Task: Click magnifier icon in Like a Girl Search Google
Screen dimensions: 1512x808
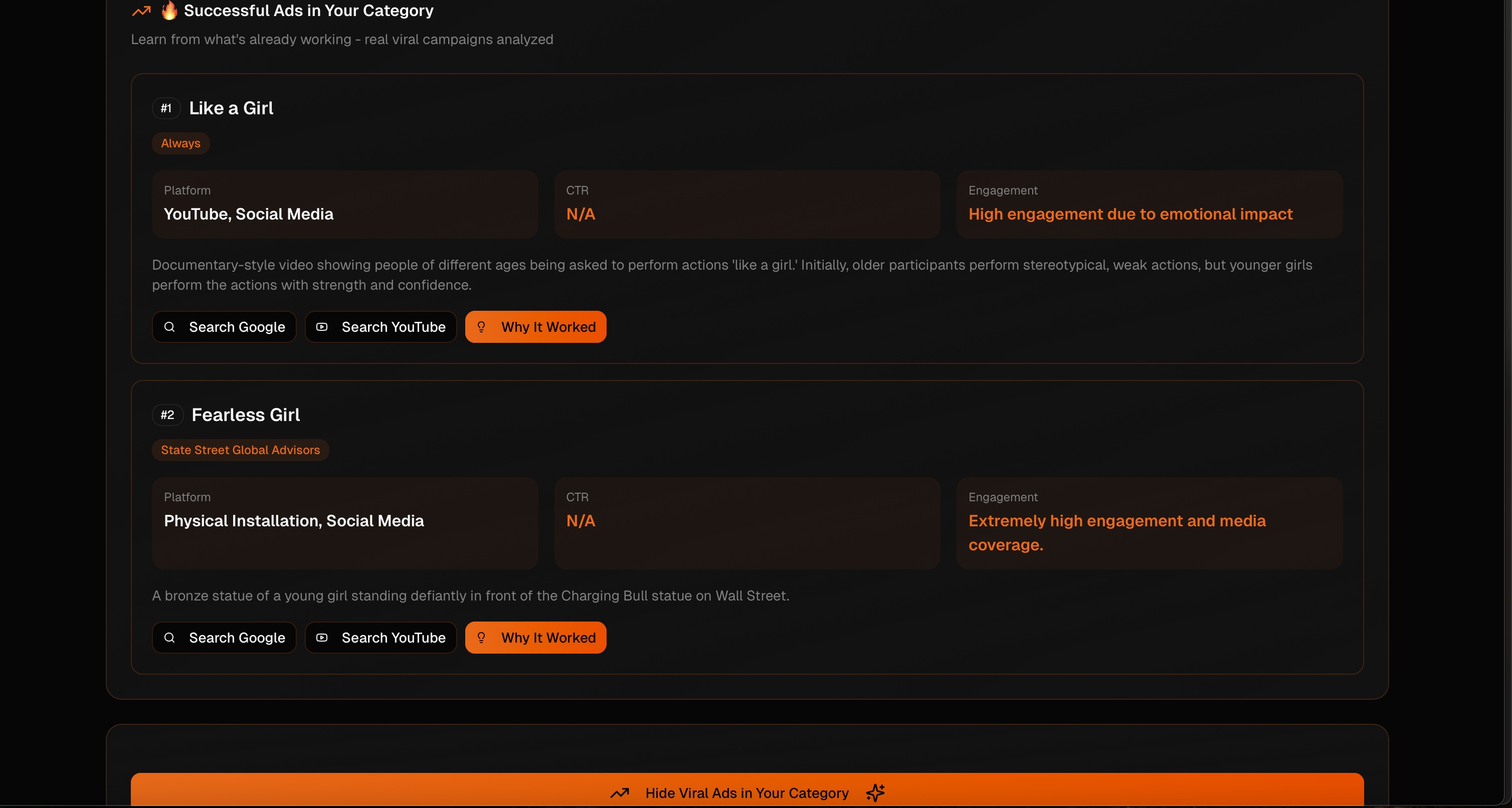Action: [169, 327]
